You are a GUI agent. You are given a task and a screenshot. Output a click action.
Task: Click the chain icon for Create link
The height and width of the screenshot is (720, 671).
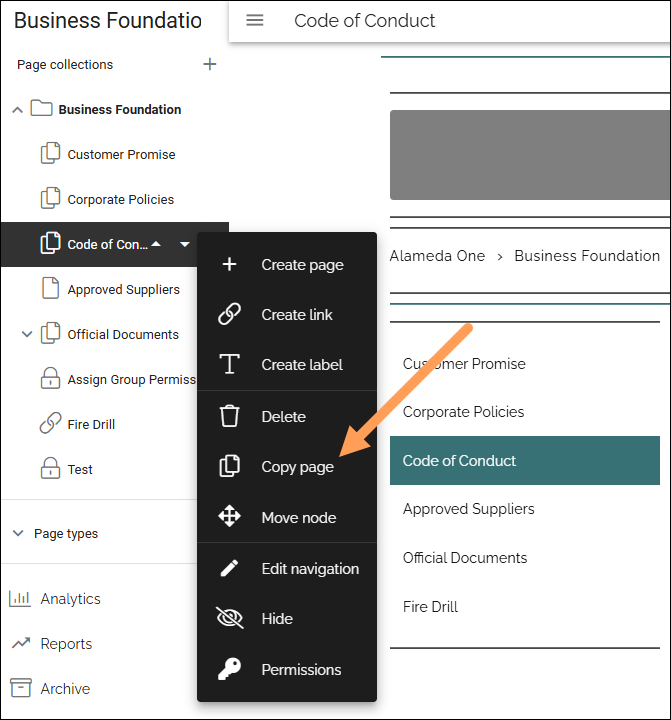point(229,314)
